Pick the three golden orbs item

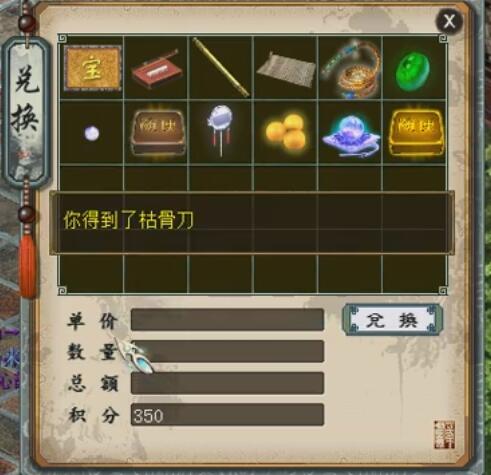tap(286, 131)
